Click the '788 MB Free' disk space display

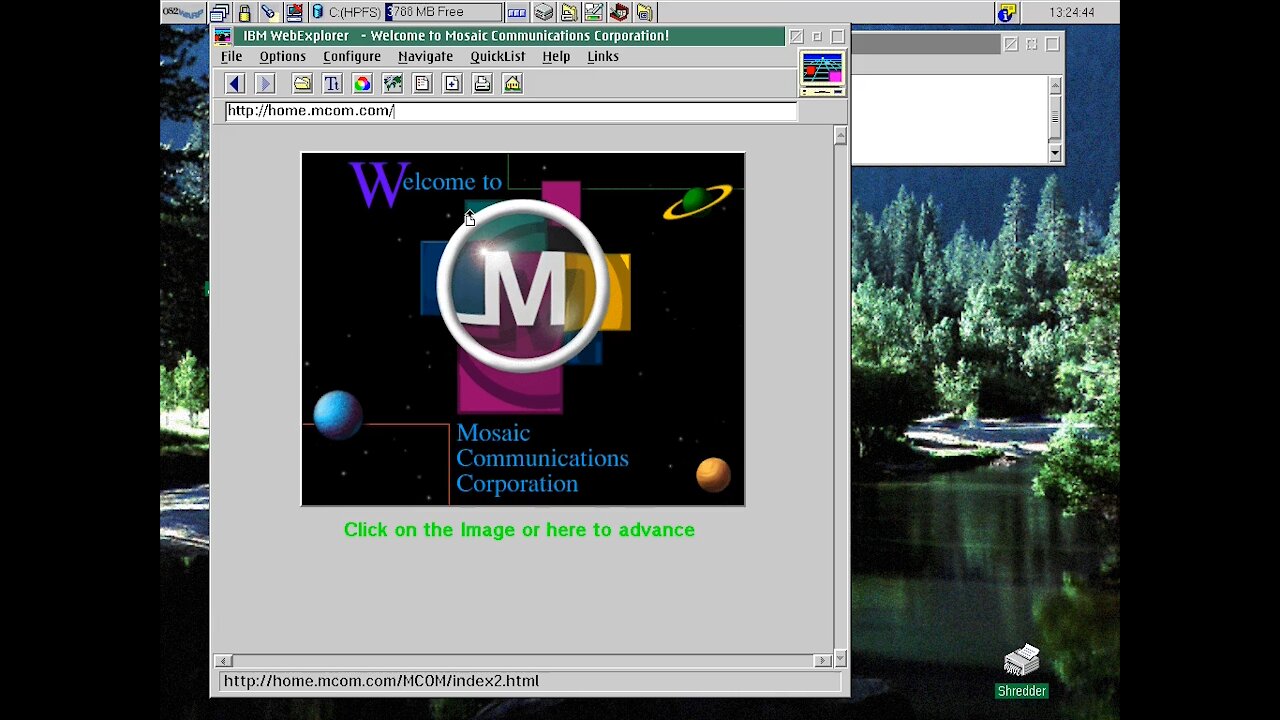click(x=443, y=12)
